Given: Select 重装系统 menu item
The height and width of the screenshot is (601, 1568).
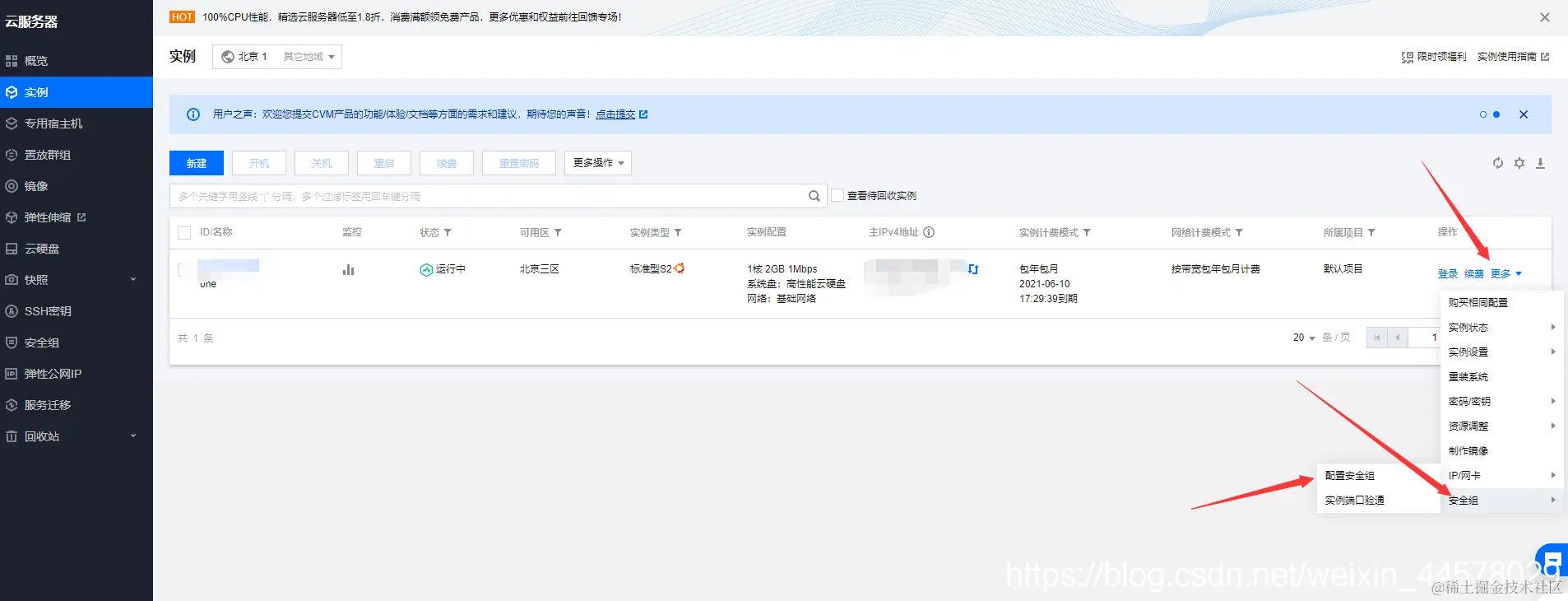Looking at the screenshot, I should coord(1501,377).
